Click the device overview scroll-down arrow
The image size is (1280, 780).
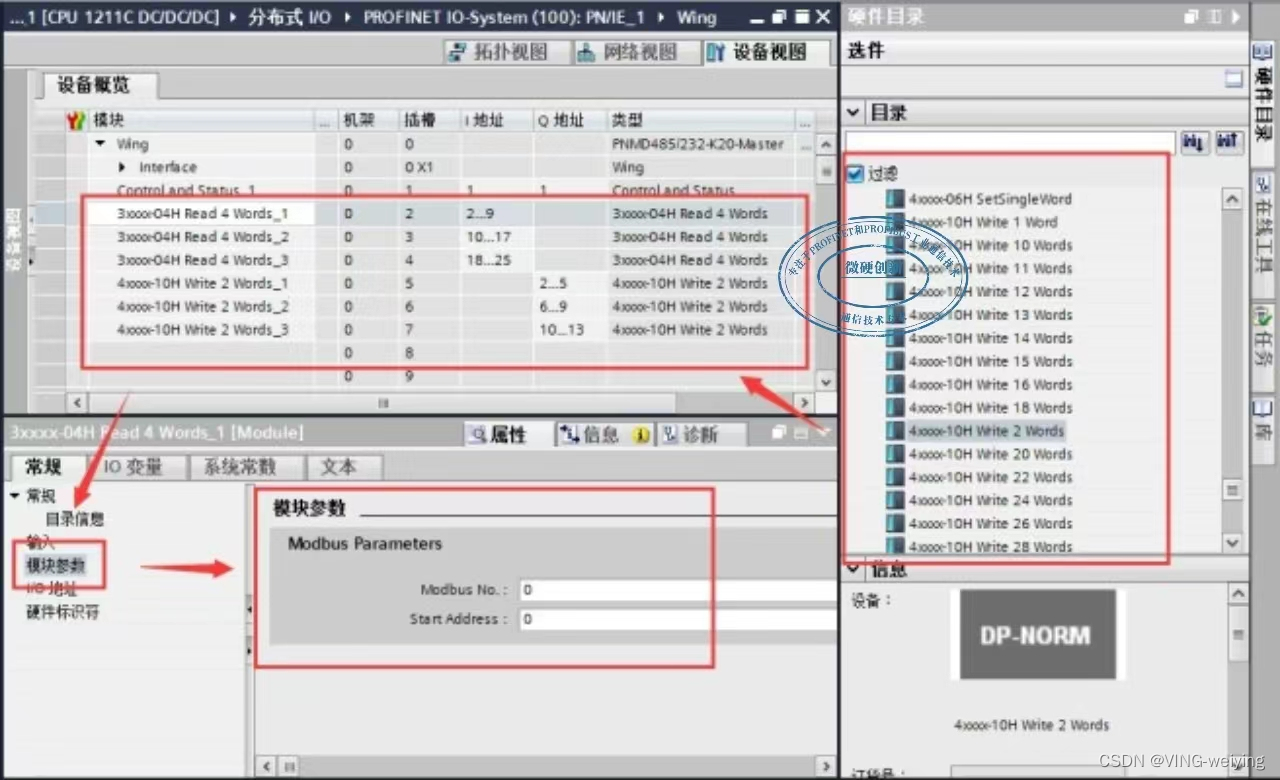[825, 381]
